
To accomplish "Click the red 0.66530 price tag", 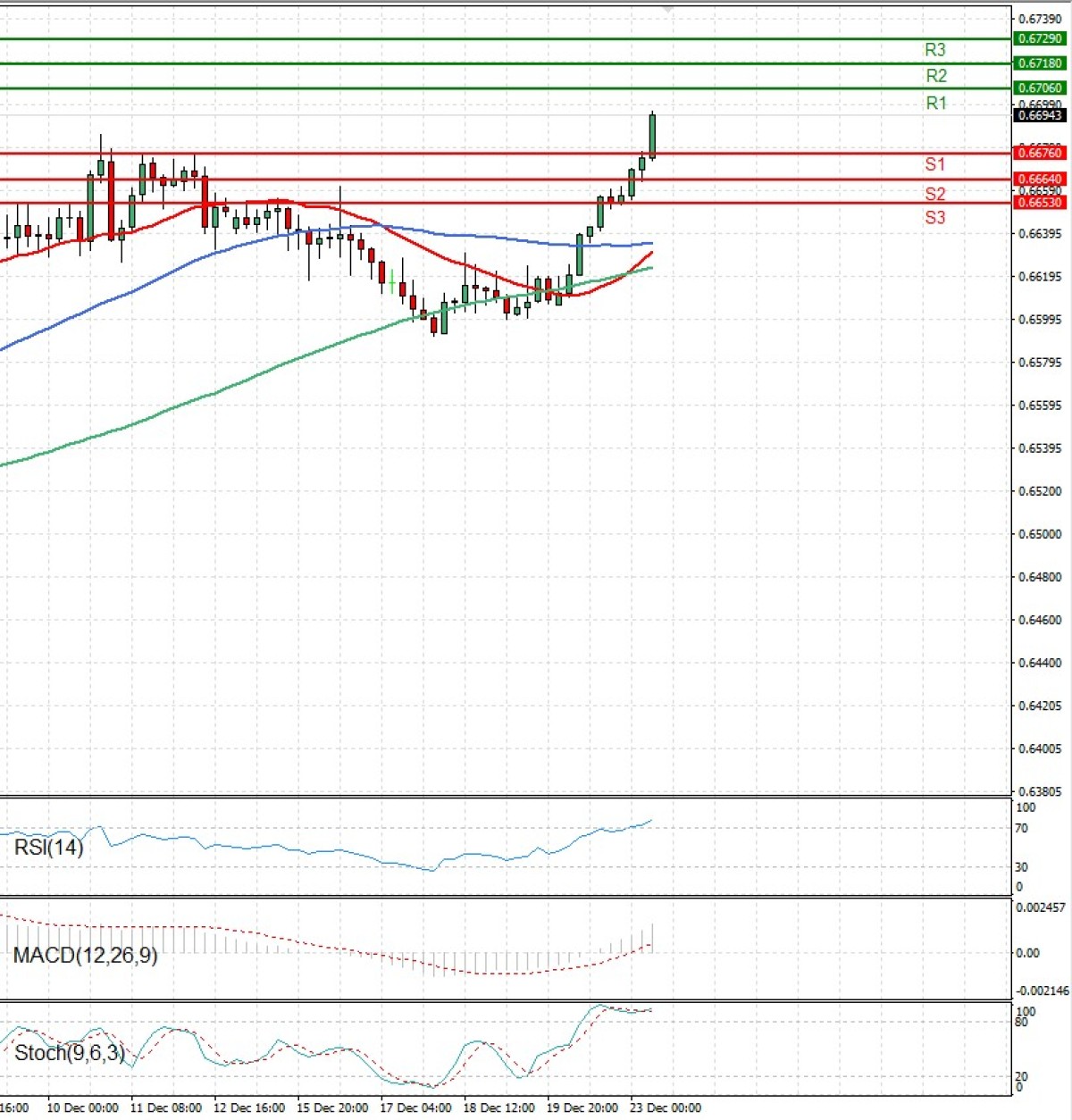I will coord(1039,202).
